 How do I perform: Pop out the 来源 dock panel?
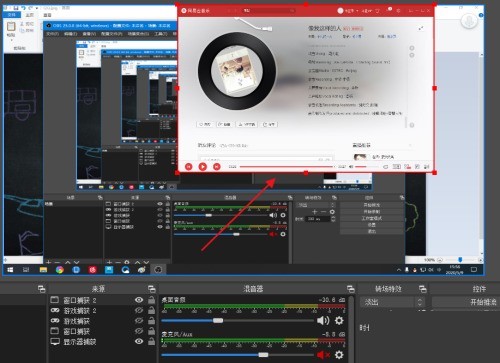tap(152, 289)
